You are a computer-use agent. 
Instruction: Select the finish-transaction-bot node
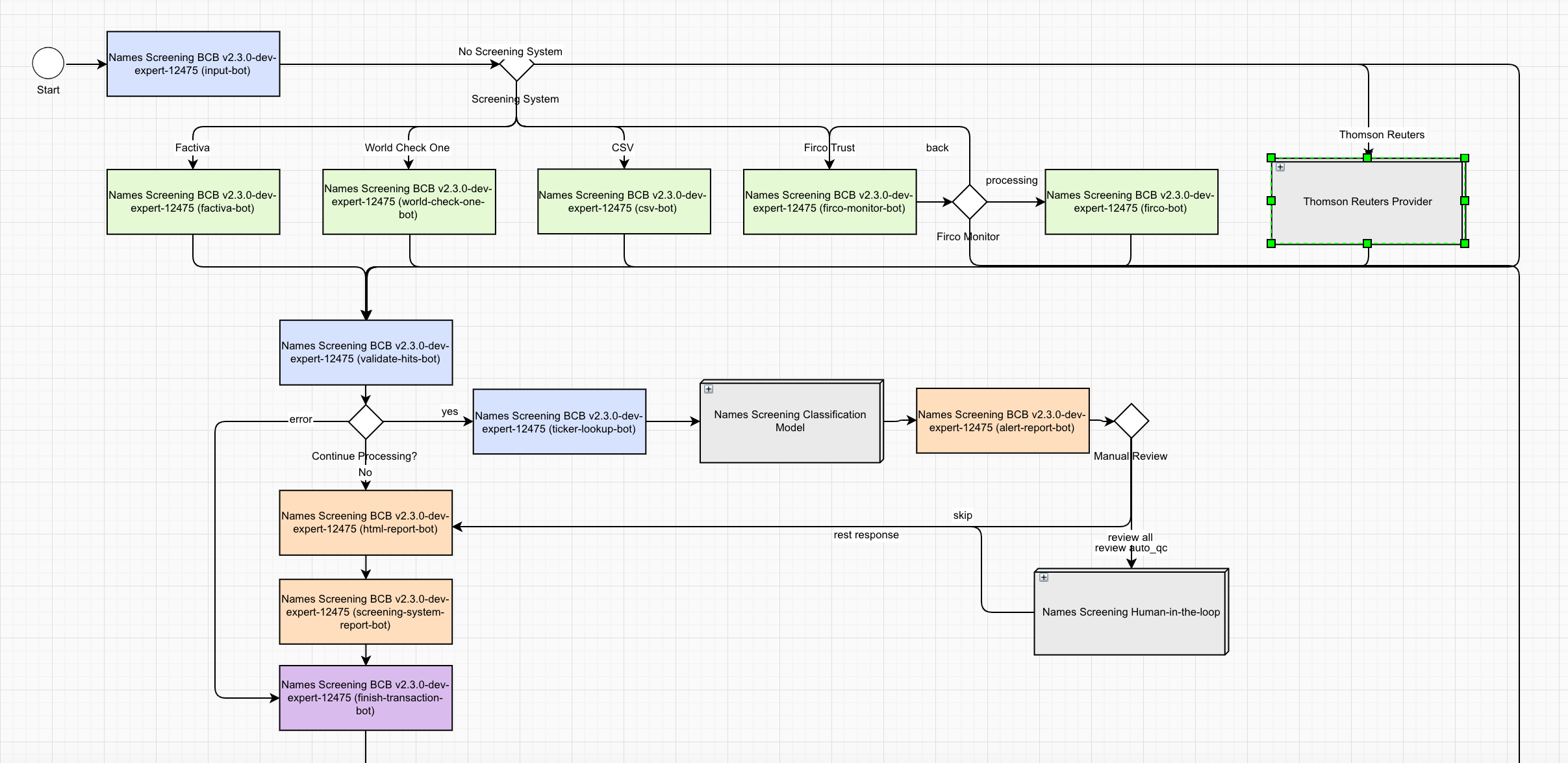click(x=366, y=698)
